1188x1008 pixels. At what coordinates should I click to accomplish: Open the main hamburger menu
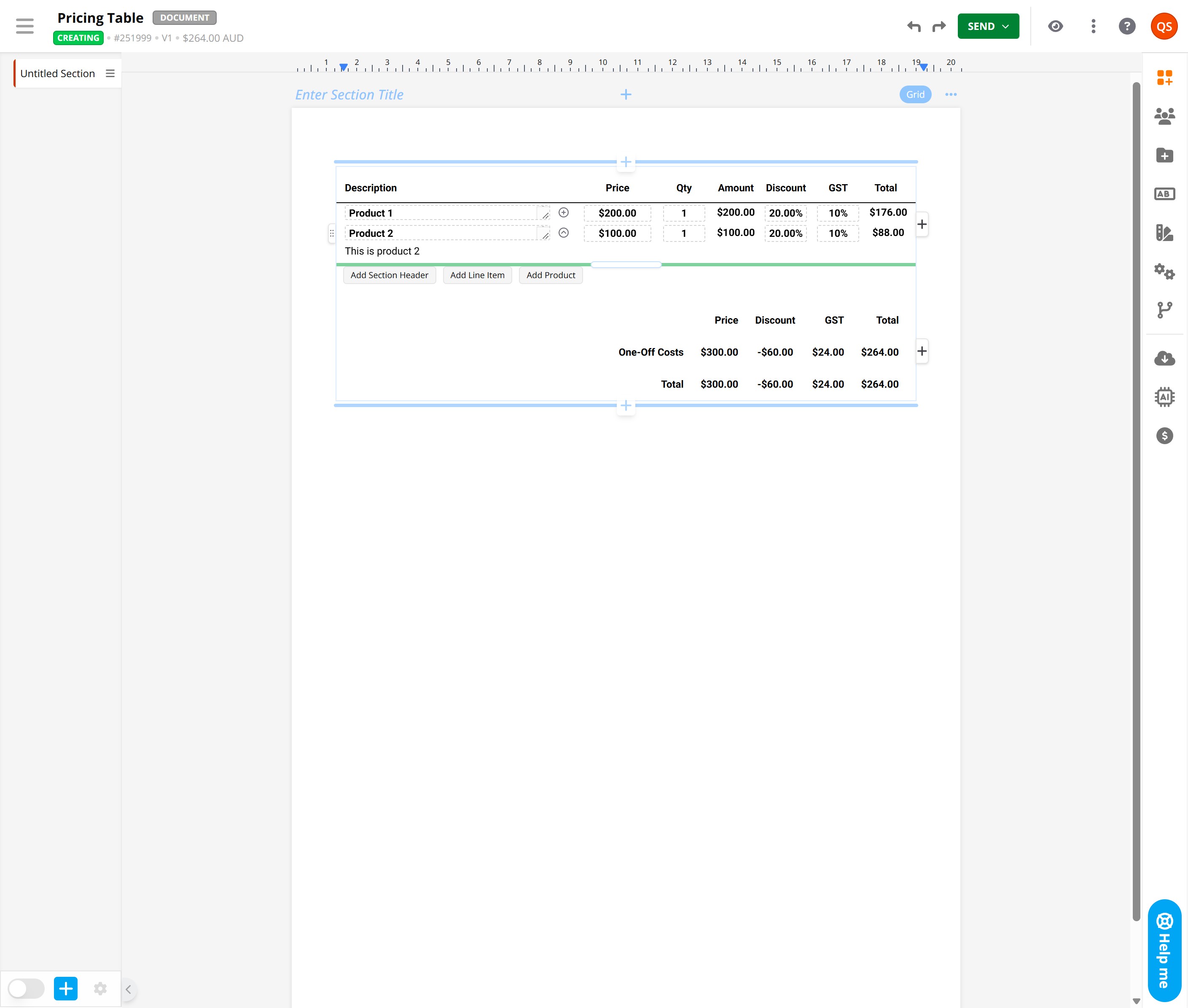[x=24, y=26]
